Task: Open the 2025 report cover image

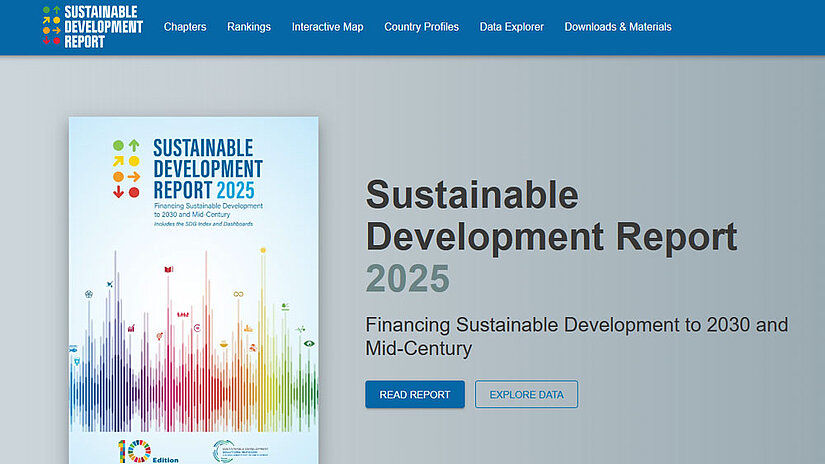Action: pyautogui.click(x=194, y=290)
